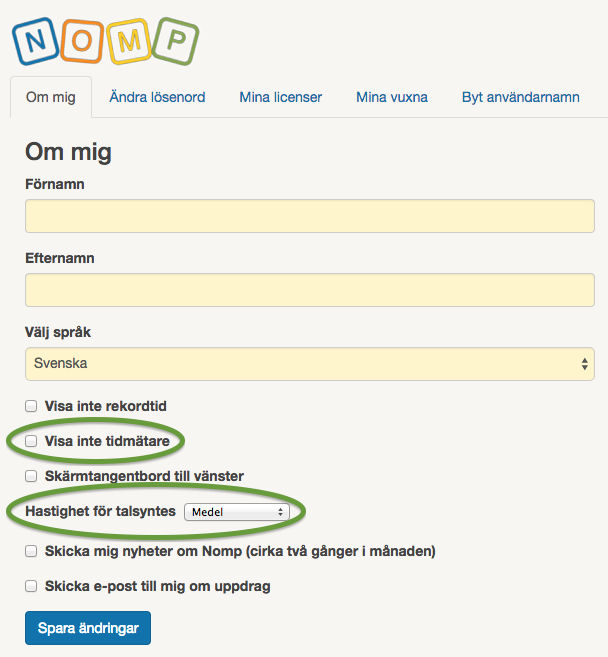Click the Välj språk label
The width and height of the screenshot is (608, 657).
coord(58,332)
